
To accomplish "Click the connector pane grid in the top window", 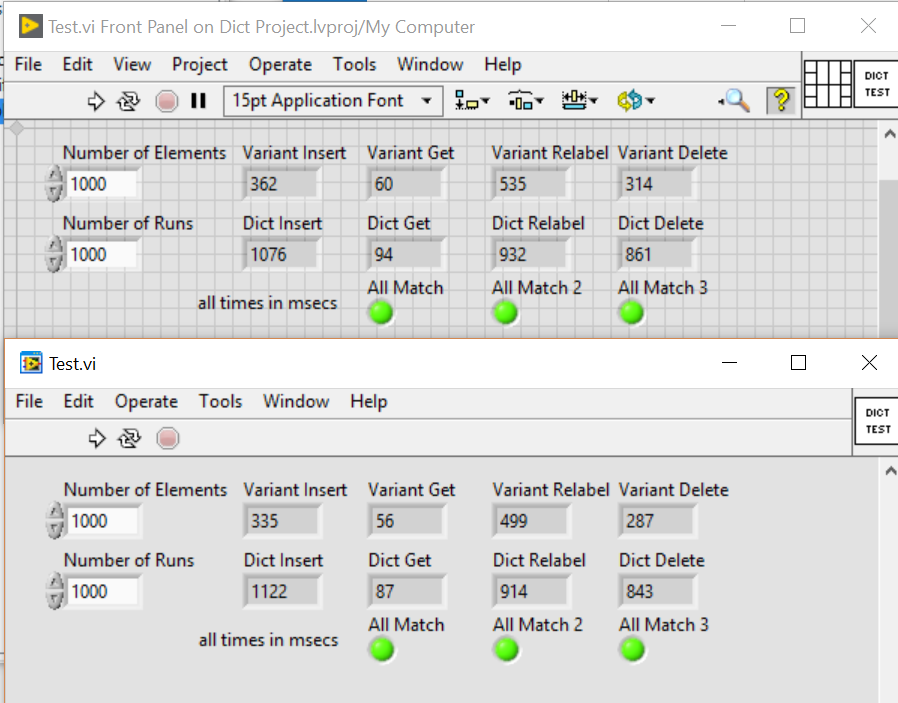I will (828, 84).
